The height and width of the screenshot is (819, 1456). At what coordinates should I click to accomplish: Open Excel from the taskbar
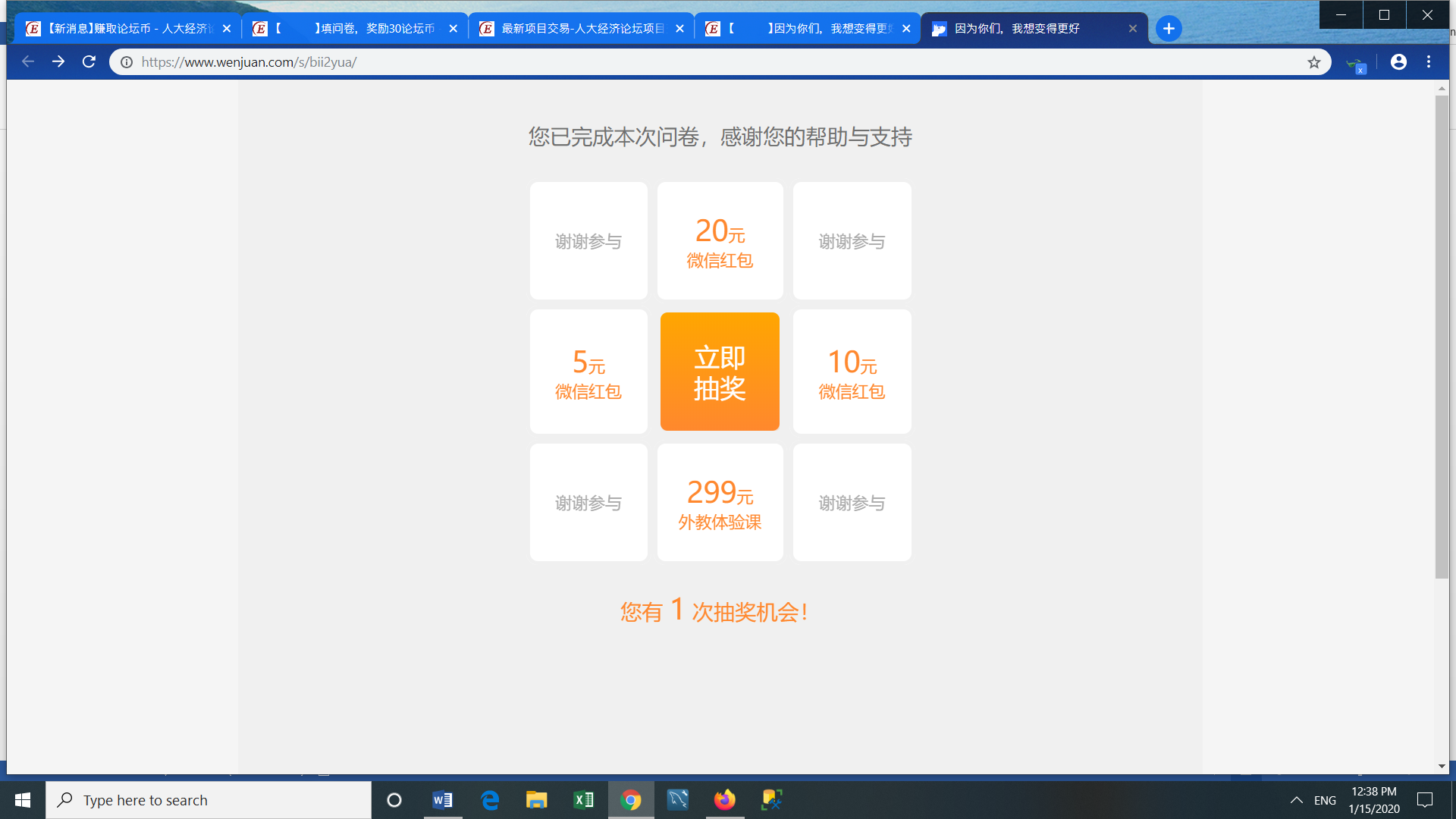click(x=583, y=800)
